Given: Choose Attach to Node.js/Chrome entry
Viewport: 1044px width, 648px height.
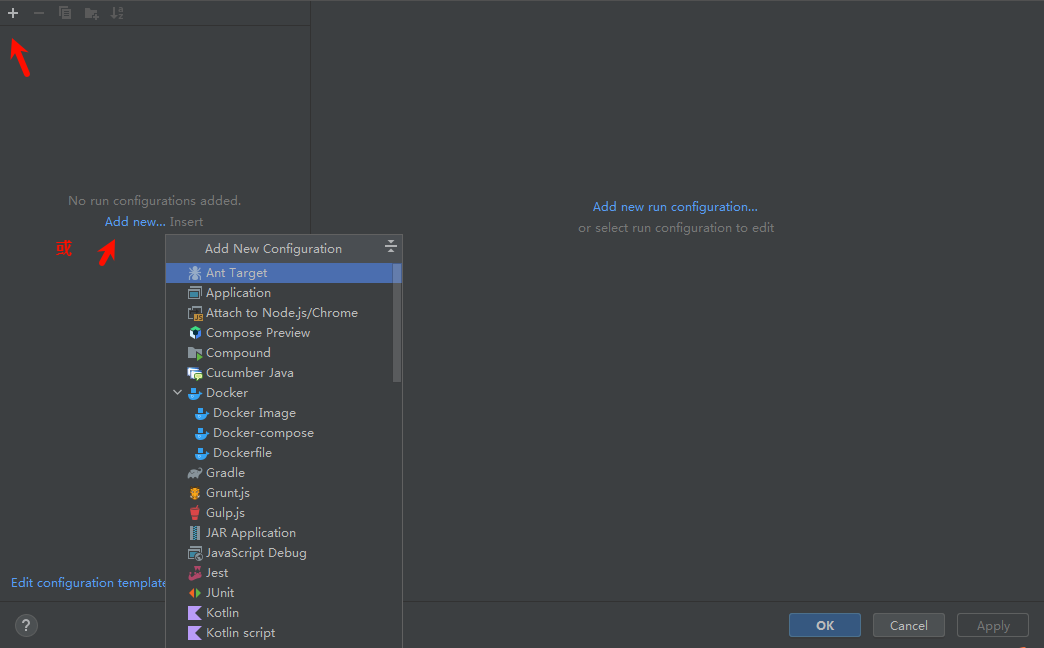Looking at the screenshot, I should pyautogui.click(x=280, y=313).
